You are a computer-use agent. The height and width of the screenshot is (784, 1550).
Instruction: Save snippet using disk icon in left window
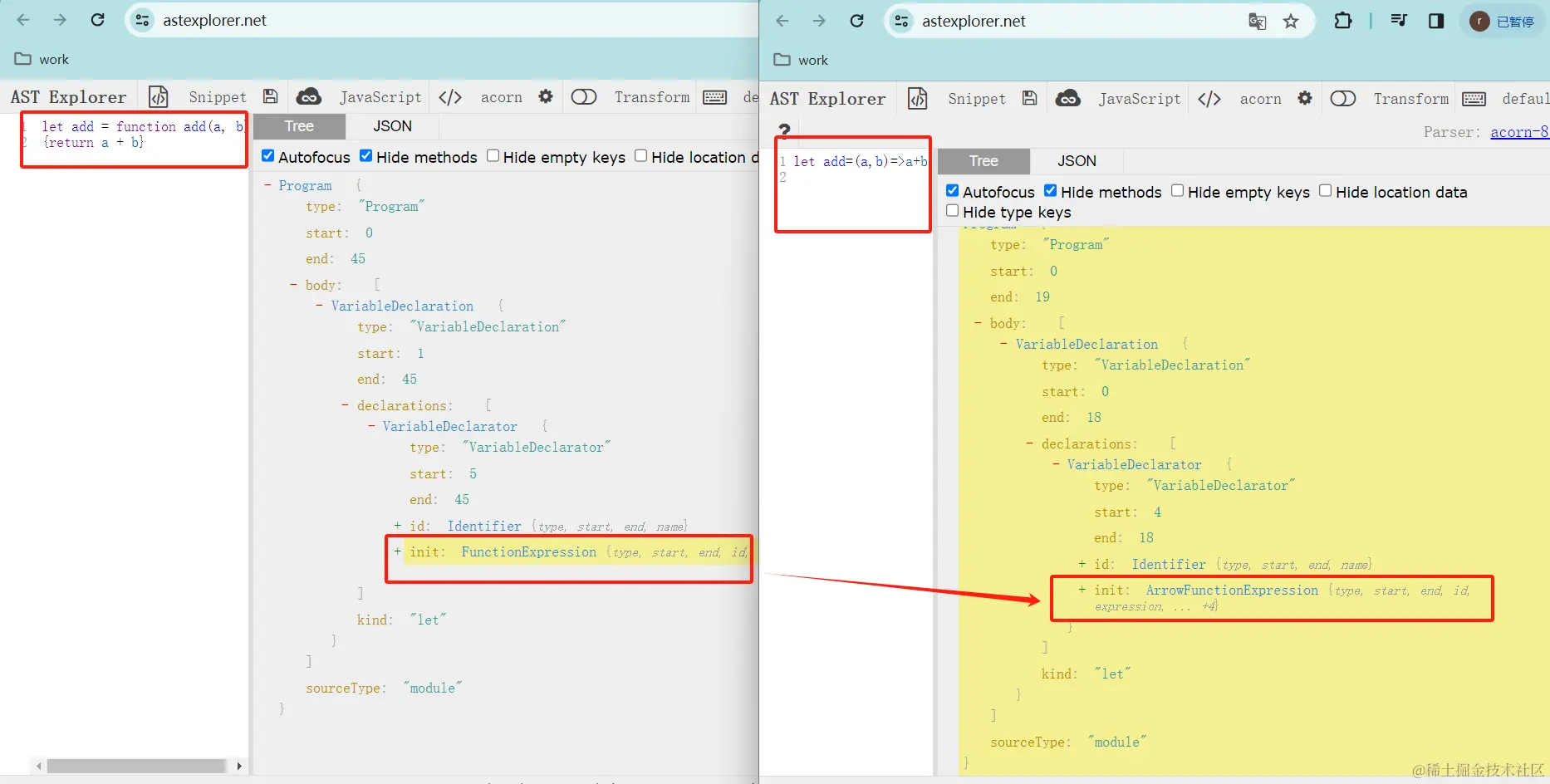[x=270, y=97]
